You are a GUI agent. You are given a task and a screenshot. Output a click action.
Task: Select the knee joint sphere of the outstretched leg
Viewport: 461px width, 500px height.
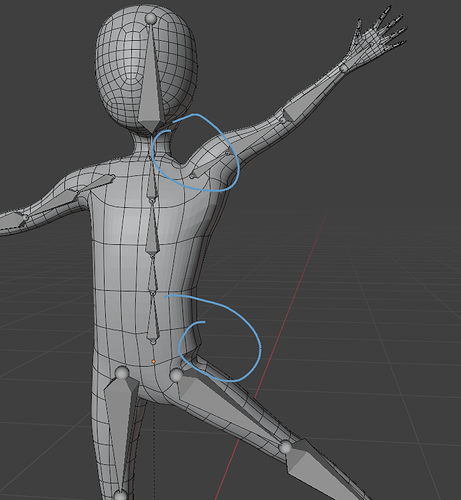click(285, 447)
